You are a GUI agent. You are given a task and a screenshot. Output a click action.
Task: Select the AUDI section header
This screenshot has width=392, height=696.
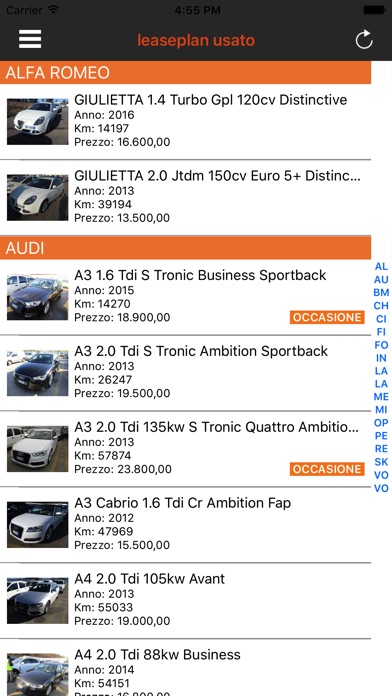point(186,248)
